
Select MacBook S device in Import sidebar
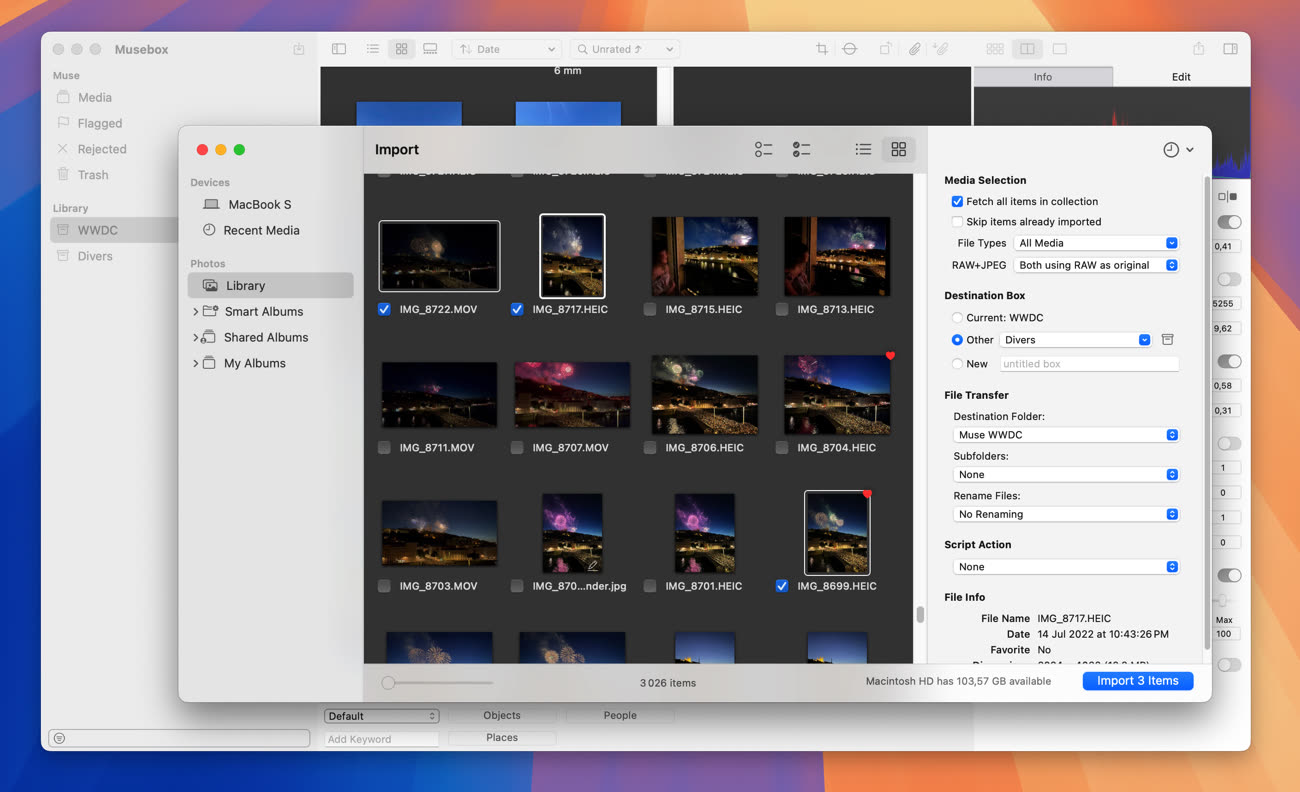(x=270, y=204)
